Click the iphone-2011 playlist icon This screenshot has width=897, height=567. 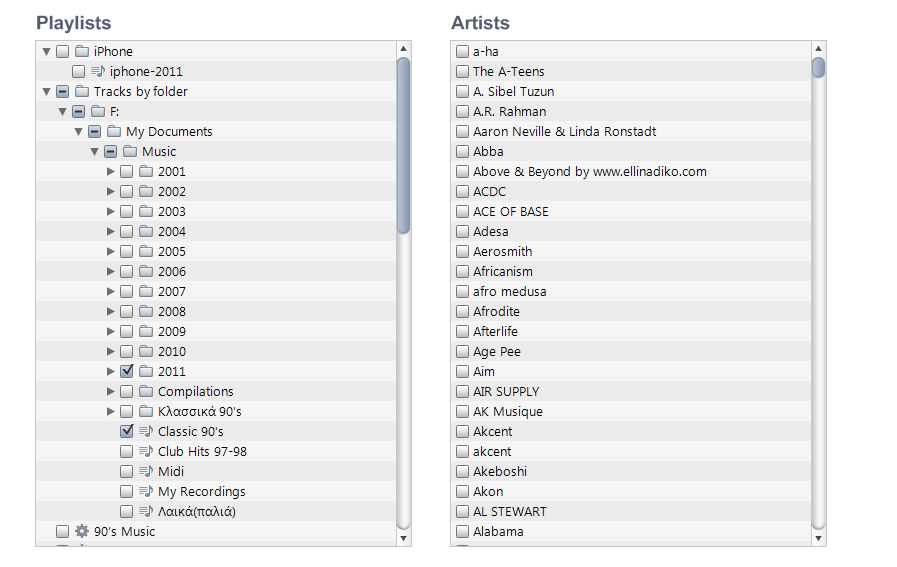[x=98, y=72]
